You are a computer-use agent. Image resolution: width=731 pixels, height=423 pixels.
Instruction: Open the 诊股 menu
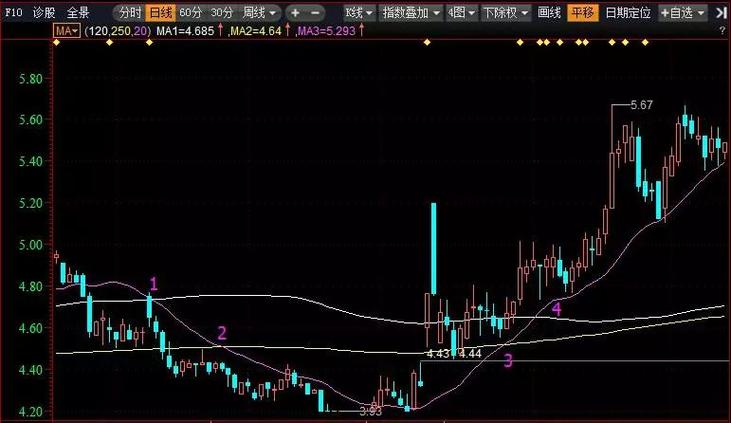click(x=43, y=13)
